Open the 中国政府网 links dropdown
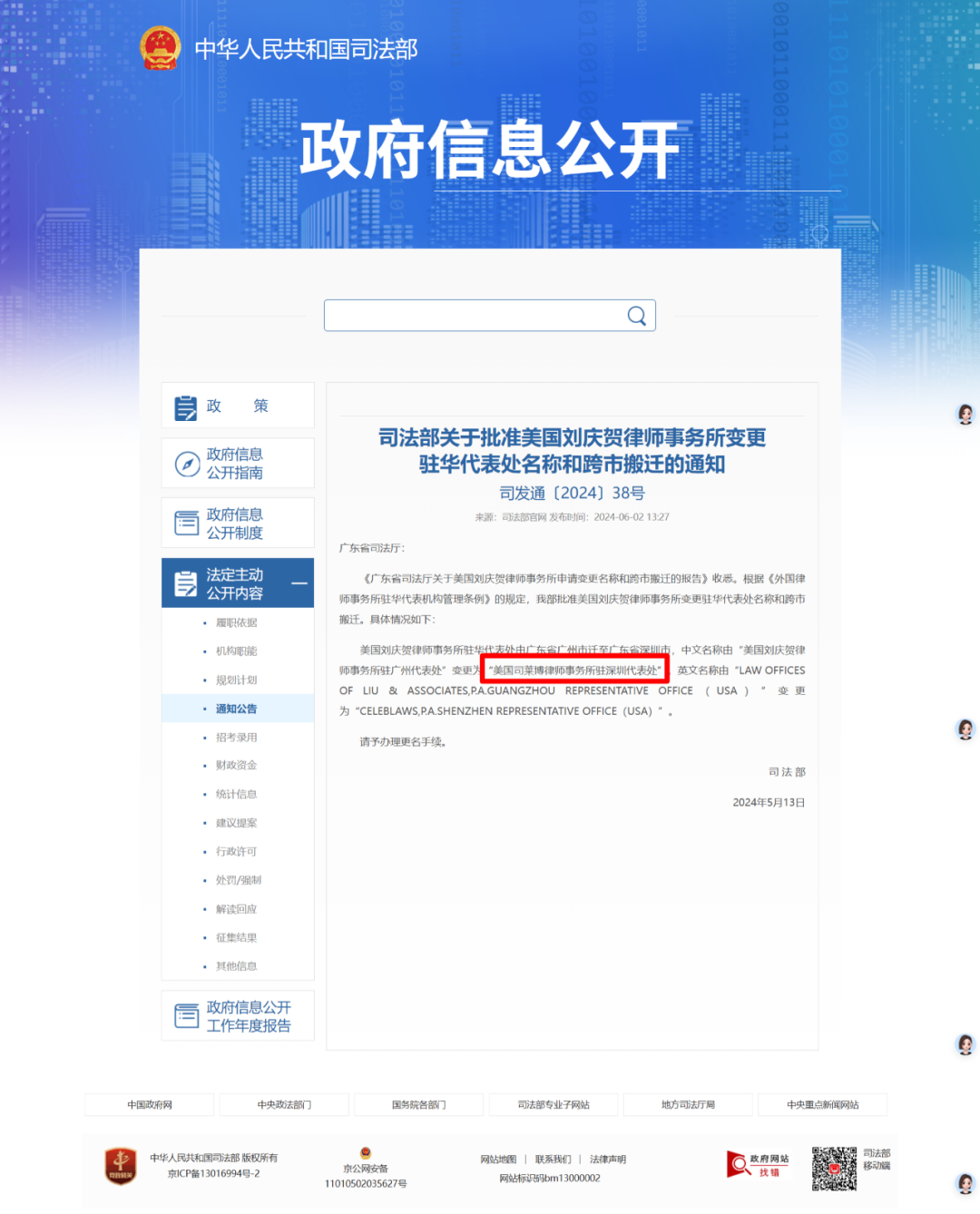The image size is (980, 1214). (x=150, y=1104)
